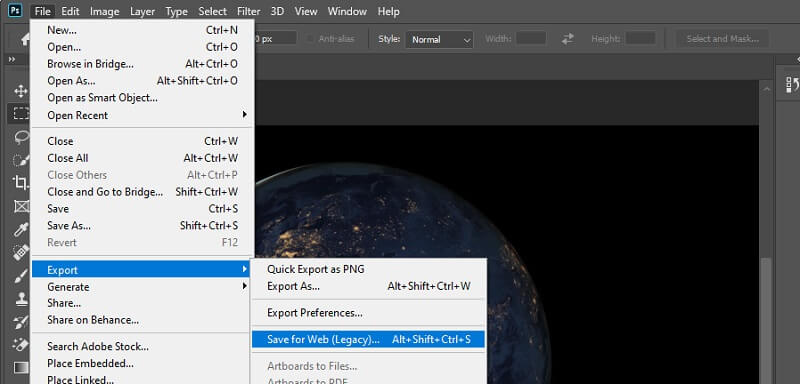Choose Quick Export as PNG
The image size is (800, 384).
pos(368,269)
